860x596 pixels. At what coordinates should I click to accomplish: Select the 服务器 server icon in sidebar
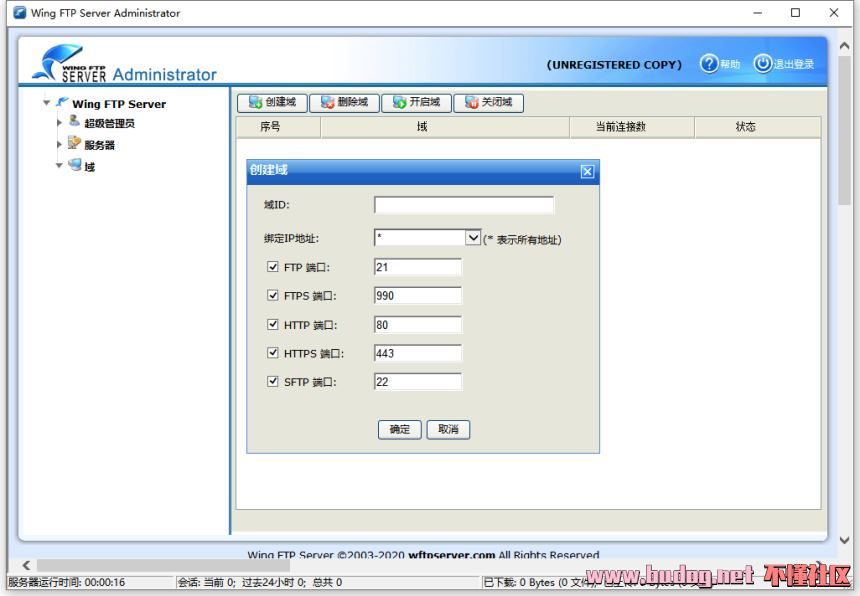click(x=73, y=144)
